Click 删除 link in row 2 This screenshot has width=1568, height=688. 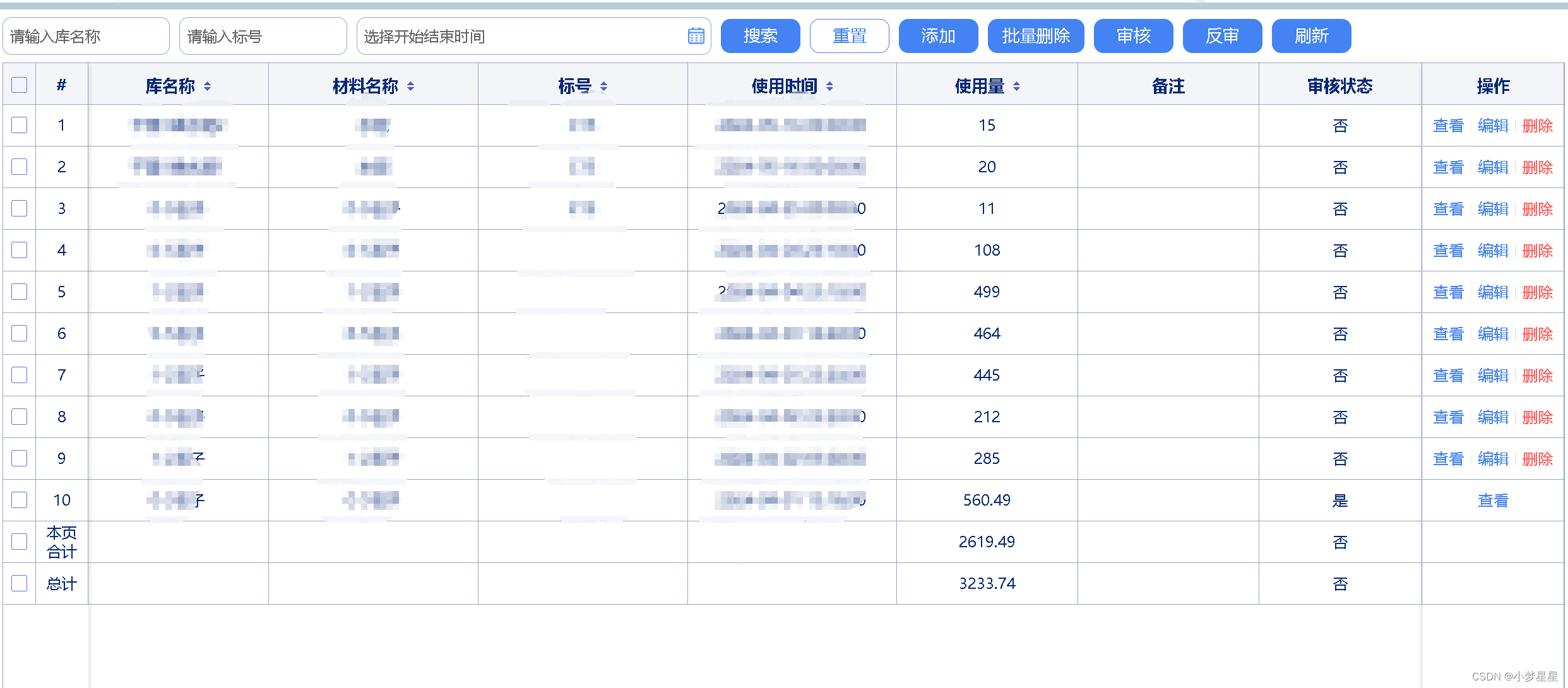coord(1538,167)
